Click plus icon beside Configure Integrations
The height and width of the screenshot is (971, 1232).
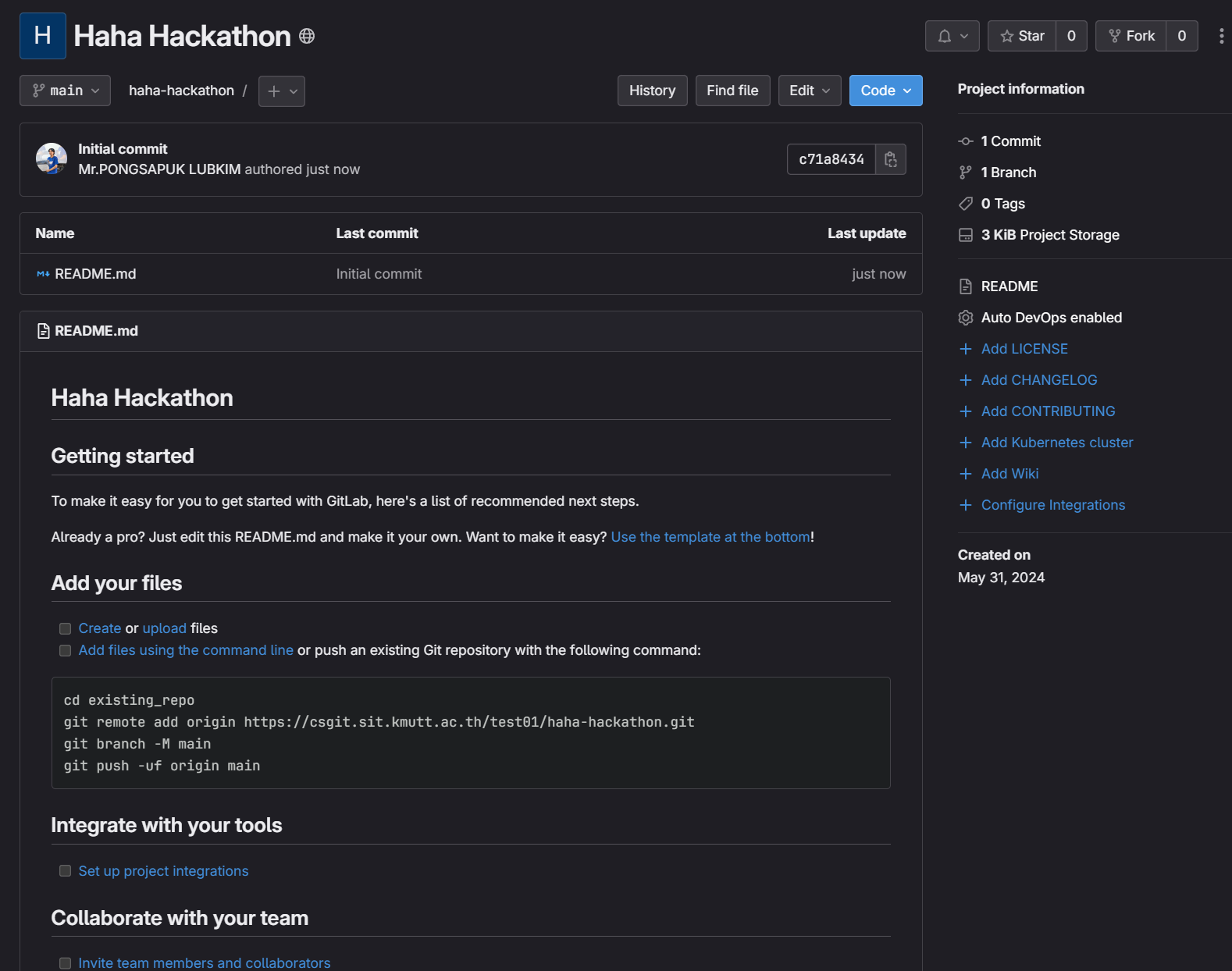[x=966, y=505]
